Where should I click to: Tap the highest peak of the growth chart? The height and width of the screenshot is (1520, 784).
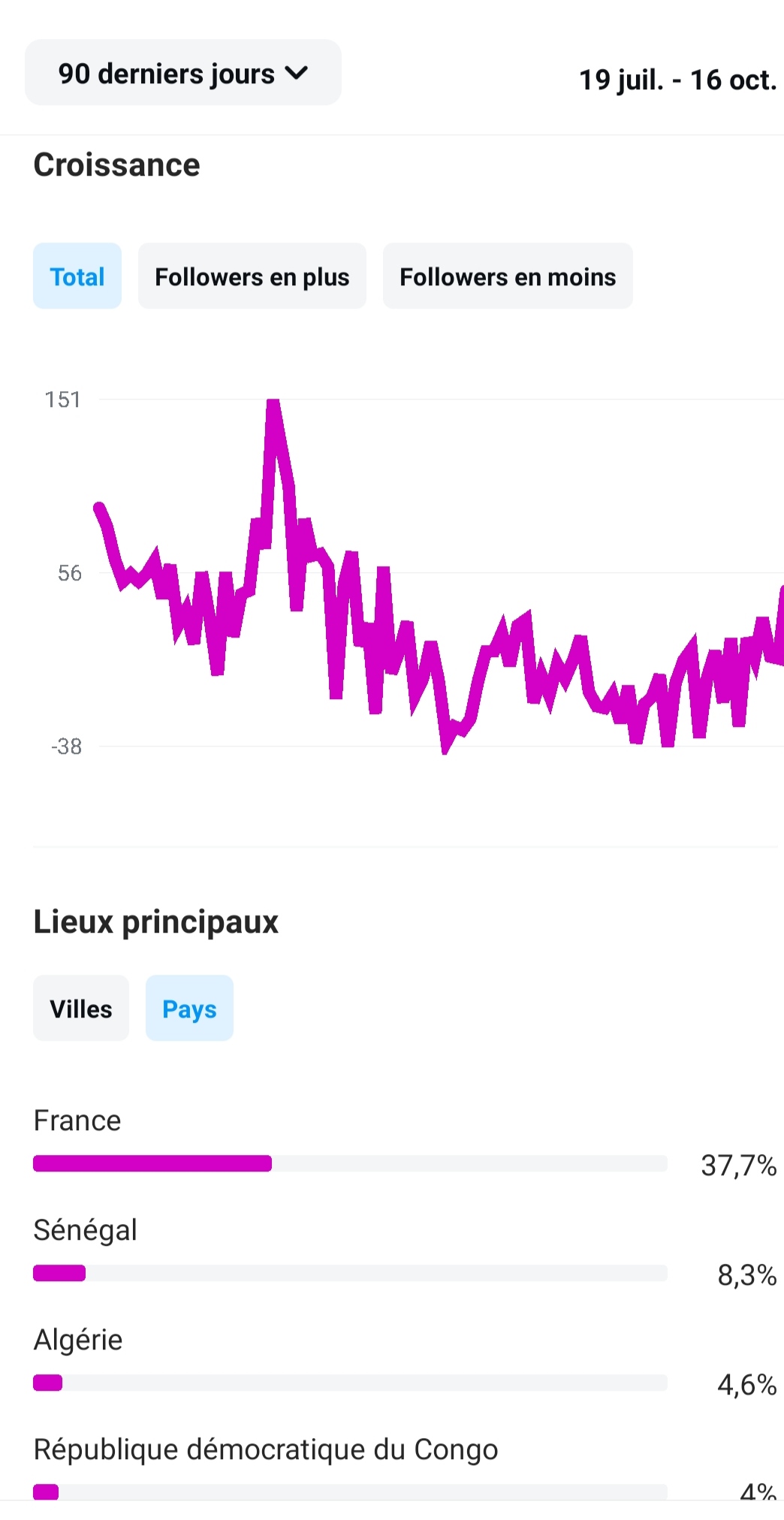click(273, 404)
